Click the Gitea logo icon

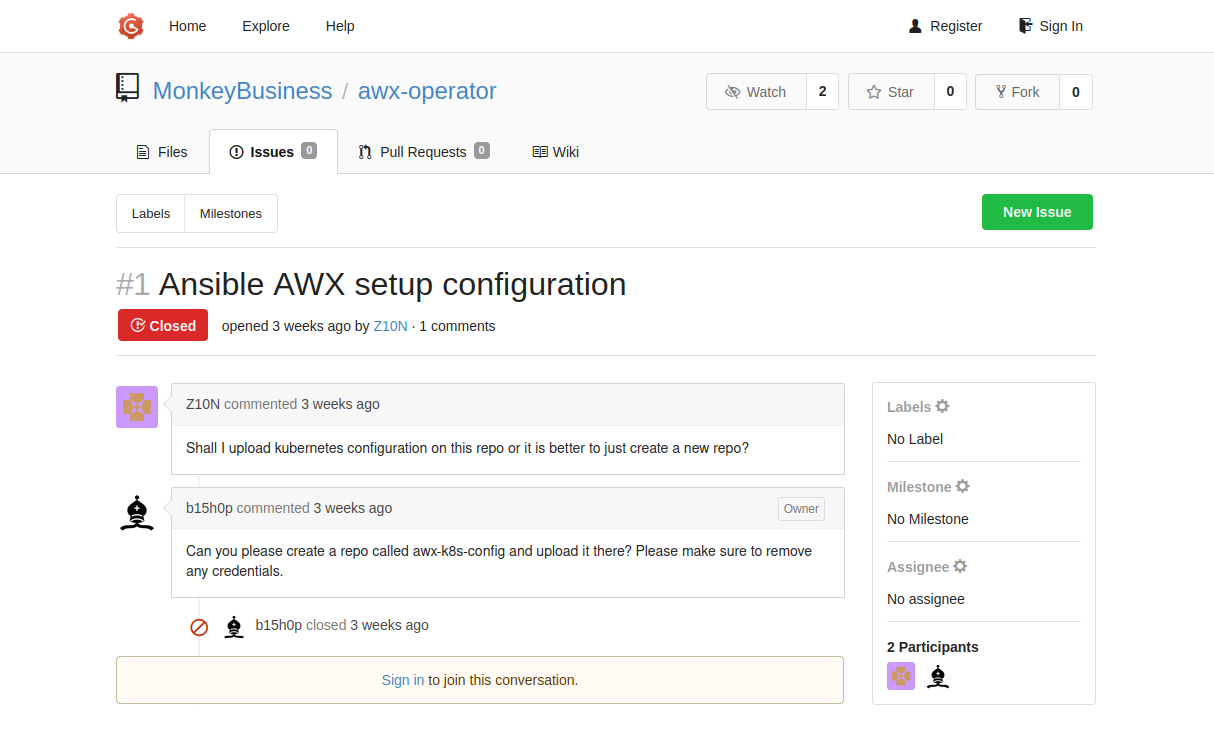point(130,26)
